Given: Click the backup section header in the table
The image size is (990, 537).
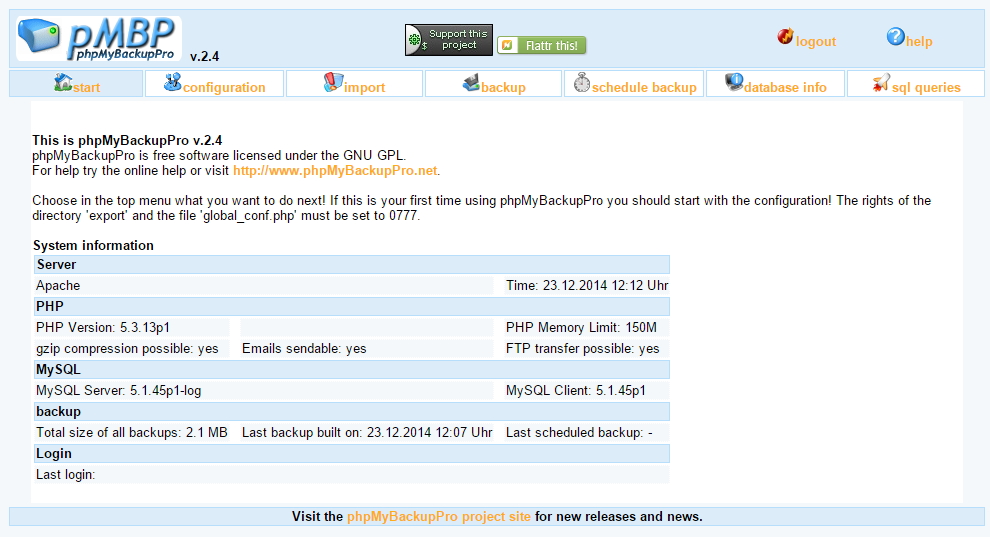Looking at the screenshot, I should [352, 411].
